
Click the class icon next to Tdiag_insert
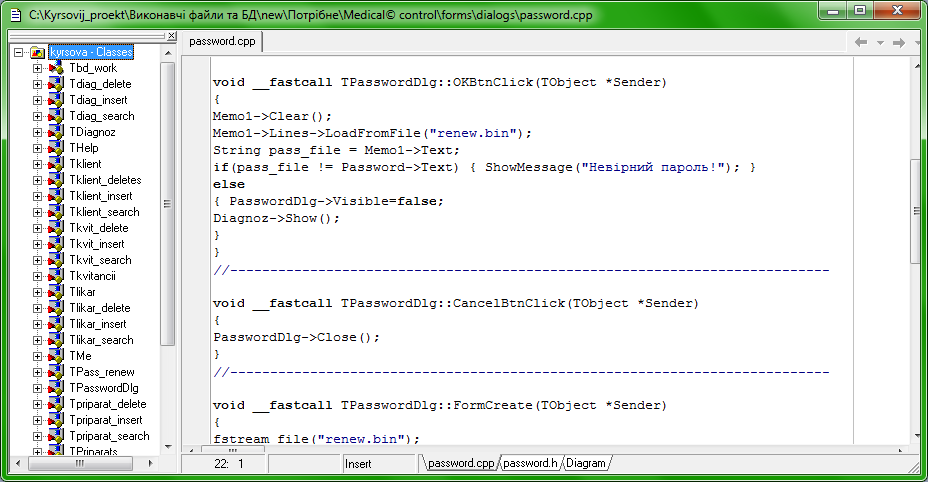click(x=56, y=100)
